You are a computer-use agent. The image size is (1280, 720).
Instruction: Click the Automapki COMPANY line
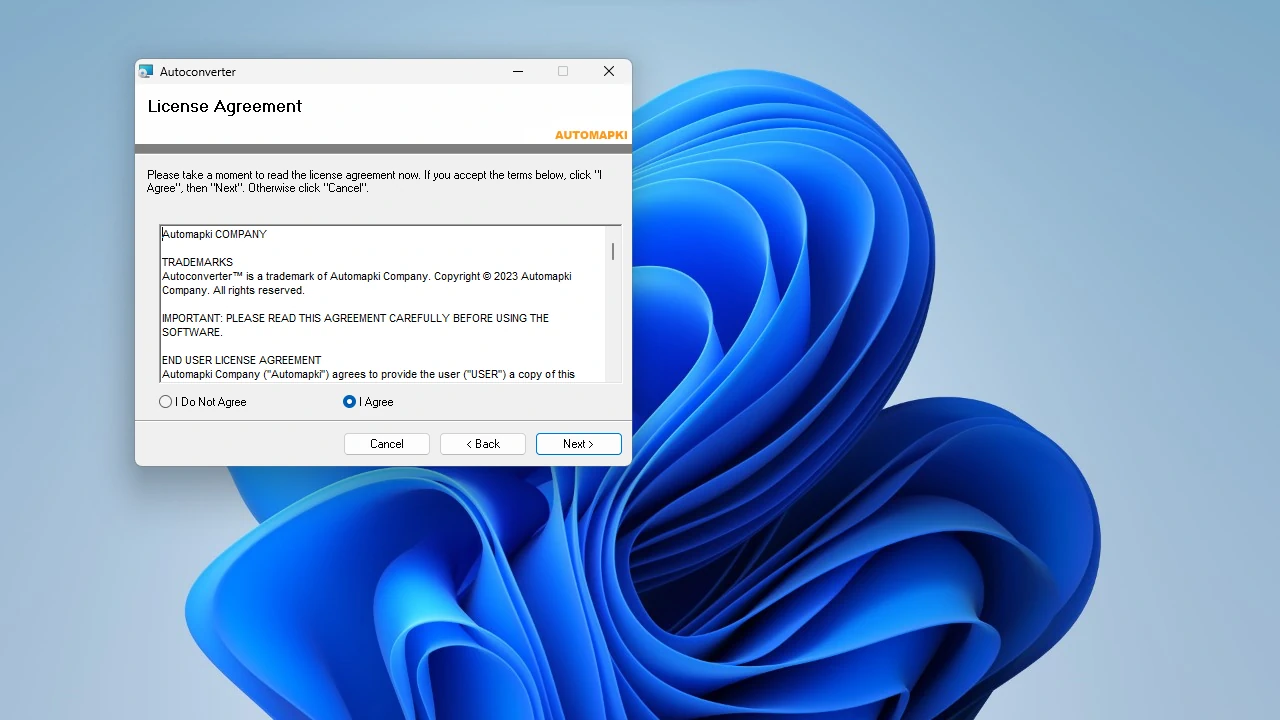(x=215, y=234)
